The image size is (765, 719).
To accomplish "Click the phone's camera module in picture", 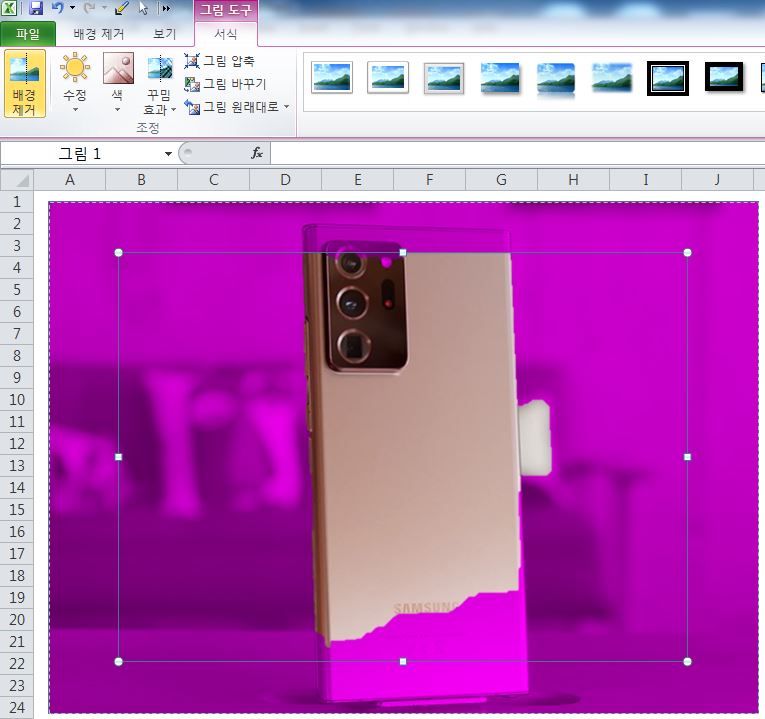I will point(366,307).
